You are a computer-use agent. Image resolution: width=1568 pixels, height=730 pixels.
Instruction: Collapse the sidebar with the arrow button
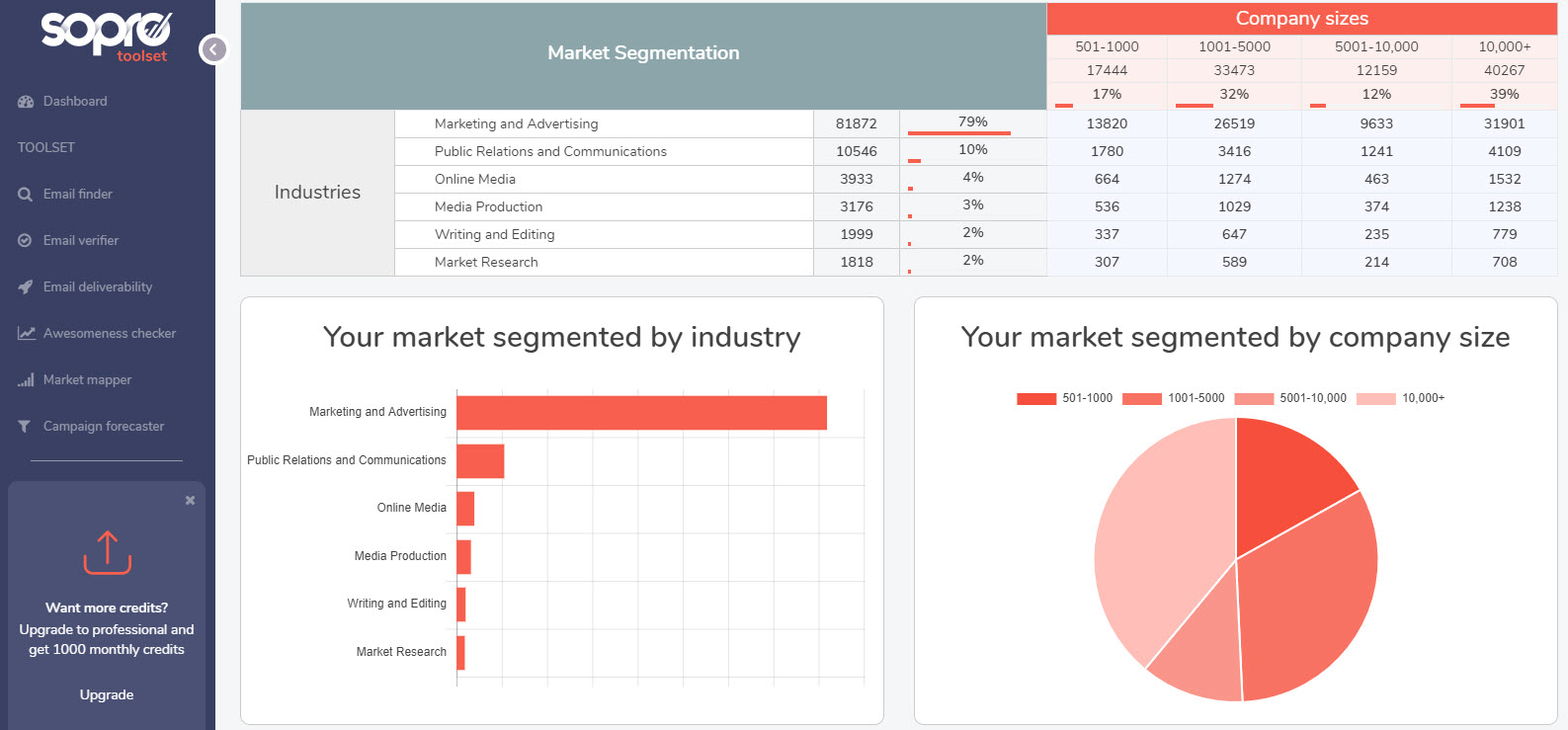point(212,48)
